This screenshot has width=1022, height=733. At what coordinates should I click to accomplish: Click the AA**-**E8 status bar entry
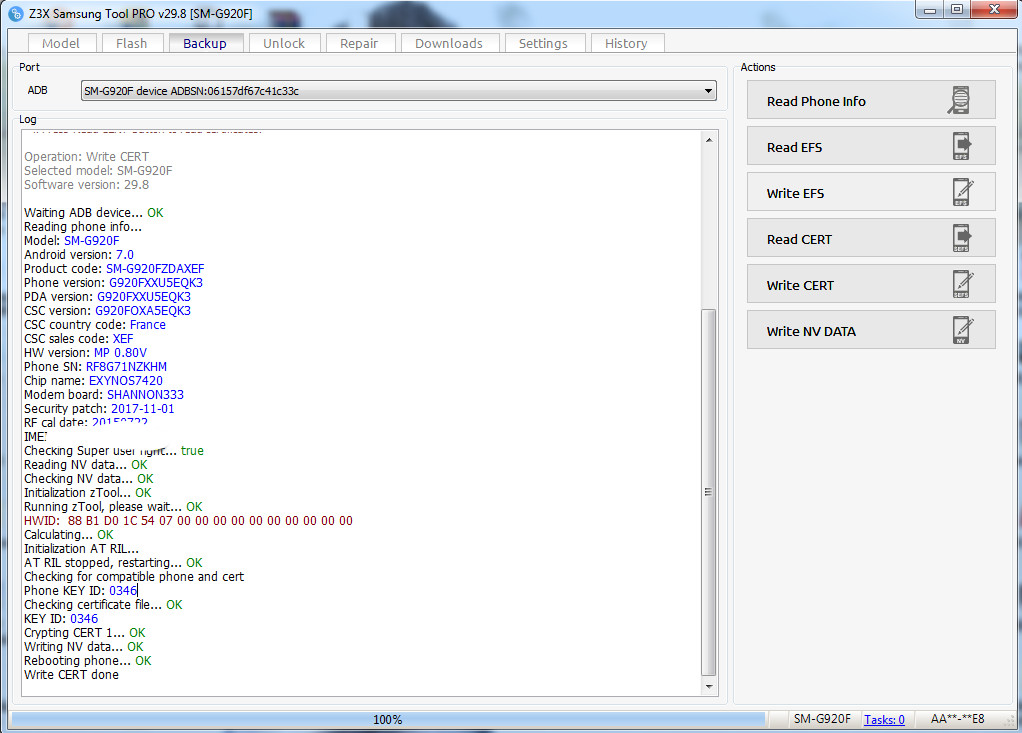957,719
